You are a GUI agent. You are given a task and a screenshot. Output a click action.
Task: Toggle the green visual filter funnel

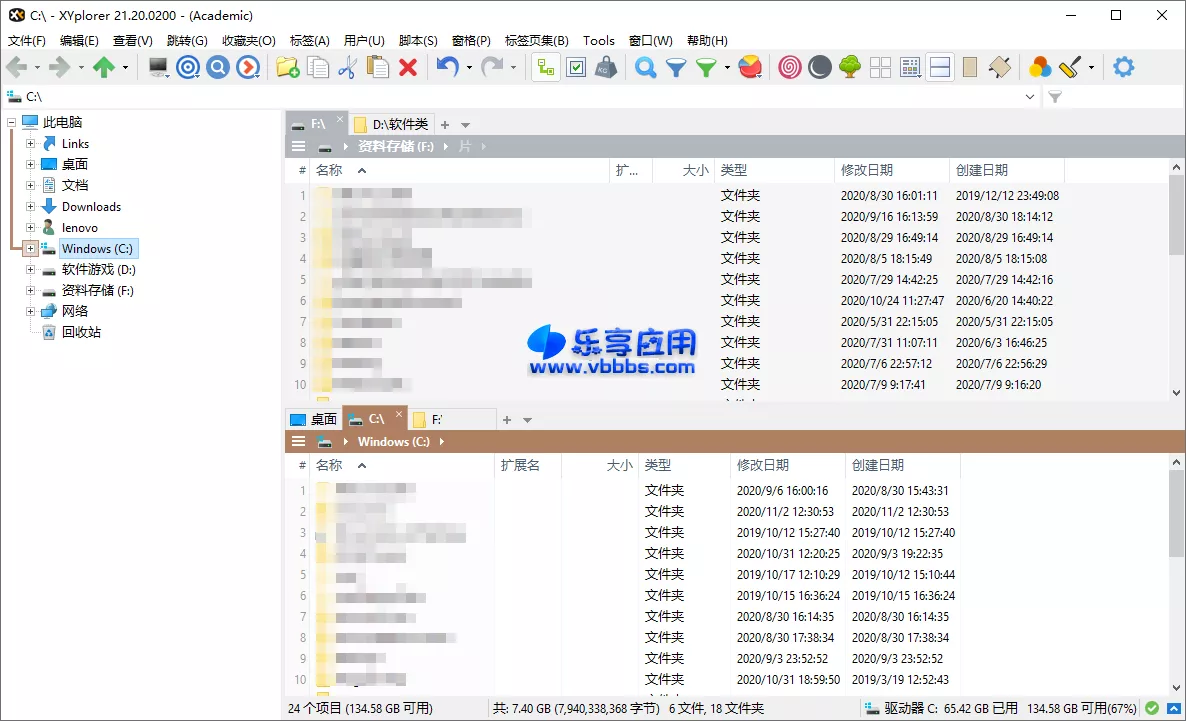[705, 67]
